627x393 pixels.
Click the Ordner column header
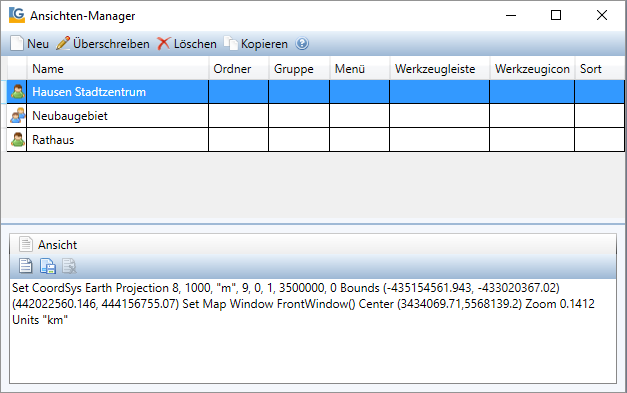[239, 68]
